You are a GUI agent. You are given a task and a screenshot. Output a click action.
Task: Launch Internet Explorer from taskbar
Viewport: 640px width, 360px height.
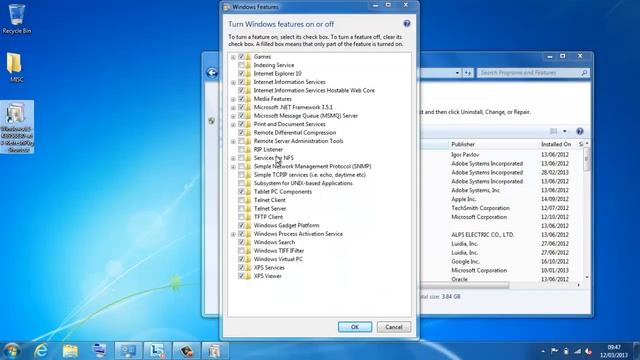pyautogui.click(x=41, y=351)
